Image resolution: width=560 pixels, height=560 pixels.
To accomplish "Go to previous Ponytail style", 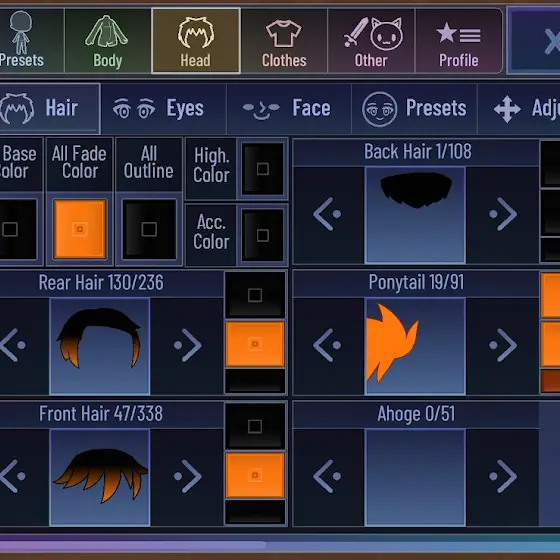I will point(328,345).
